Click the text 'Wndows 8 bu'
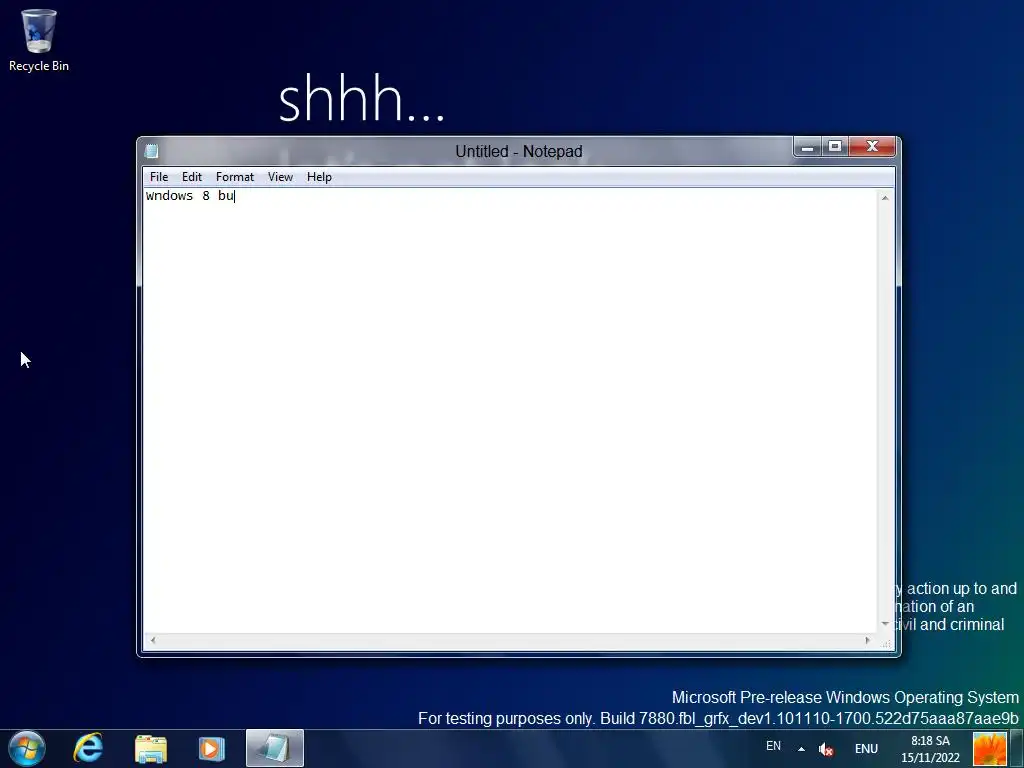The height and width of the screenshot is (768, 1024). 189,196
